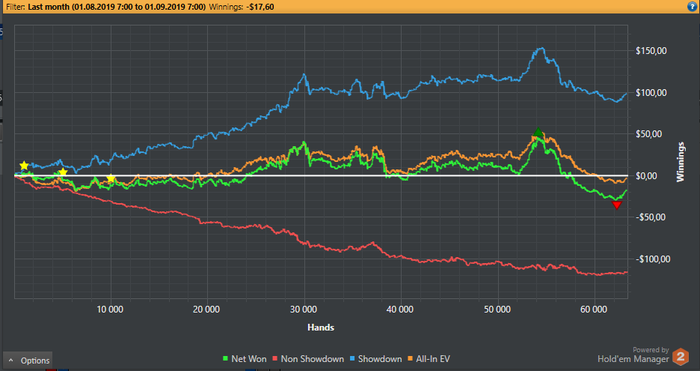
Task: Click the green Net Won legend swatch
Action: [226, 359]
